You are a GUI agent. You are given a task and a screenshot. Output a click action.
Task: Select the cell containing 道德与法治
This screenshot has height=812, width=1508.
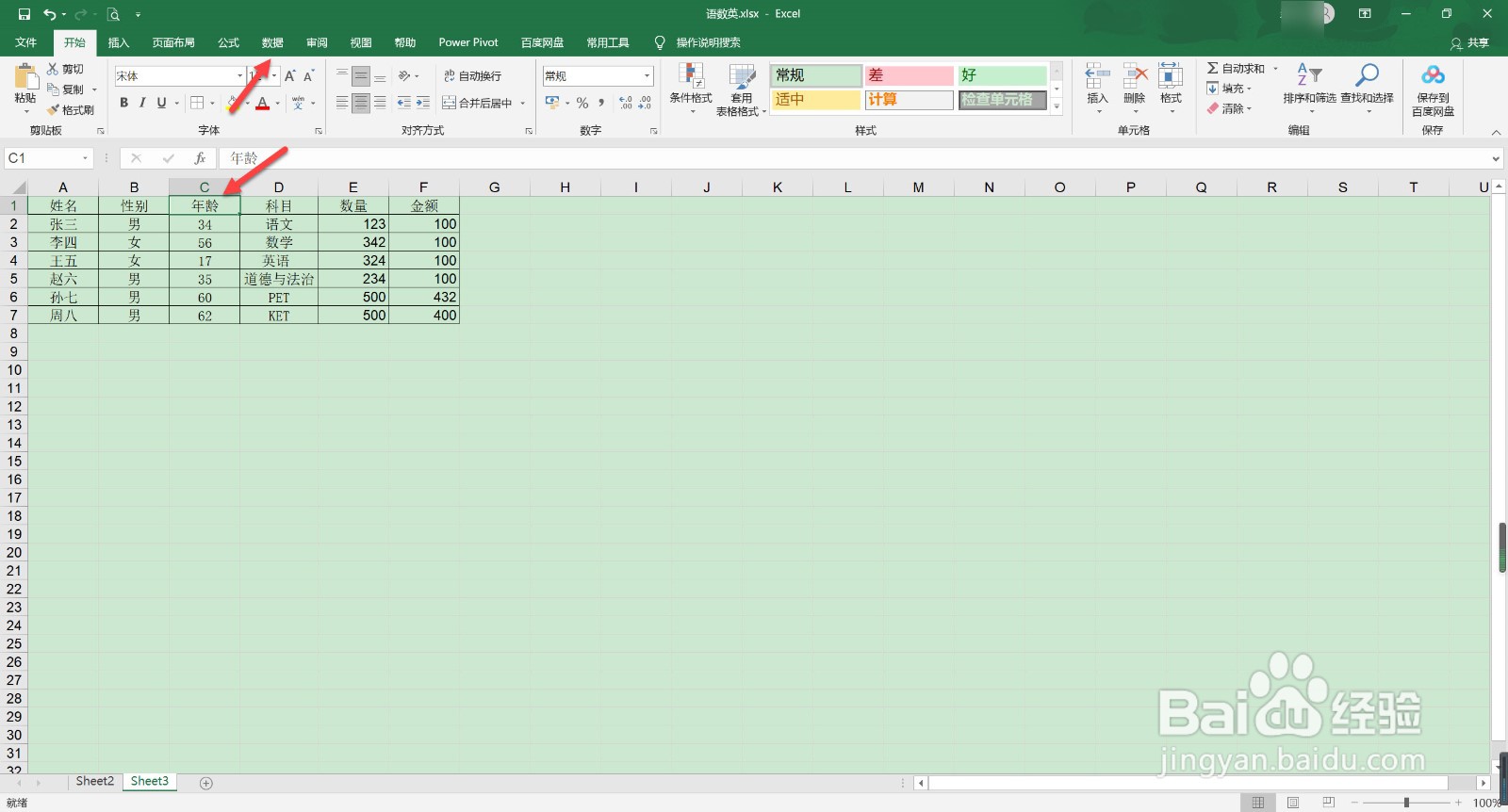[278, 279]
